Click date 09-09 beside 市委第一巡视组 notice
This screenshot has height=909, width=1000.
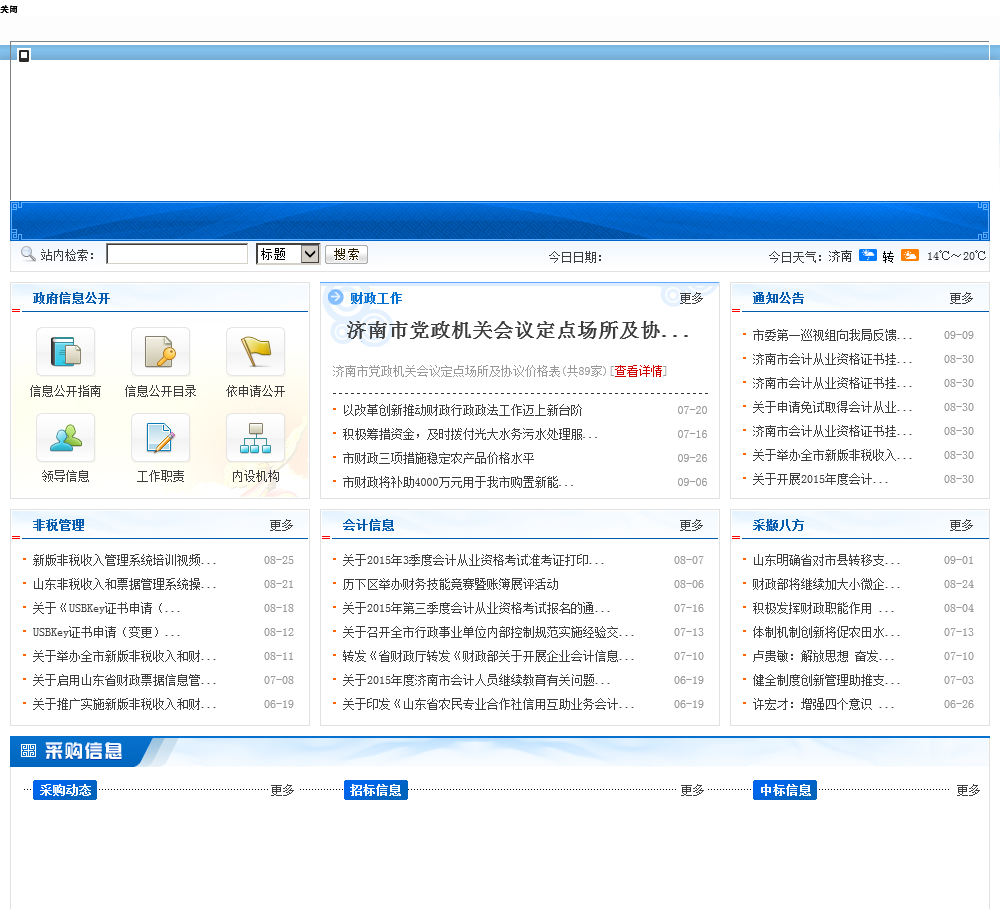click(x=959, y=335)
